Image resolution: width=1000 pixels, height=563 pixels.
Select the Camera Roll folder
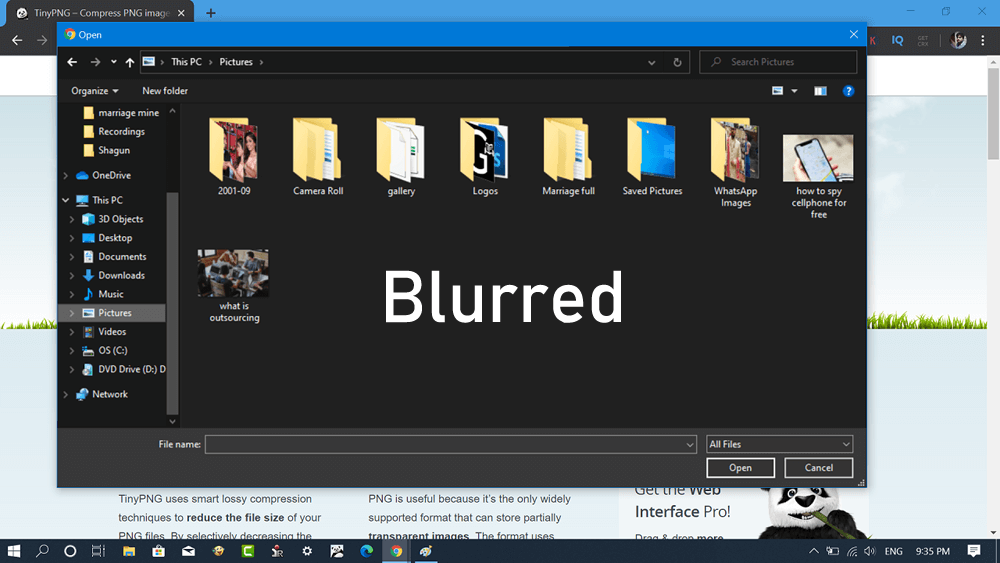(318, 157)
